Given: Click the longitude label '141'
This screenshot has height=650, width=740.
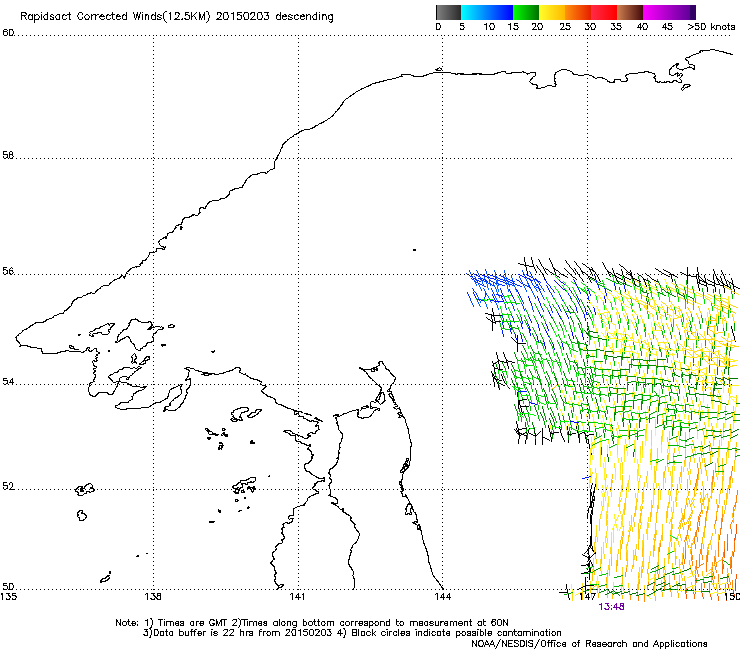Looking at the screenshot, I should coord(297,597).
